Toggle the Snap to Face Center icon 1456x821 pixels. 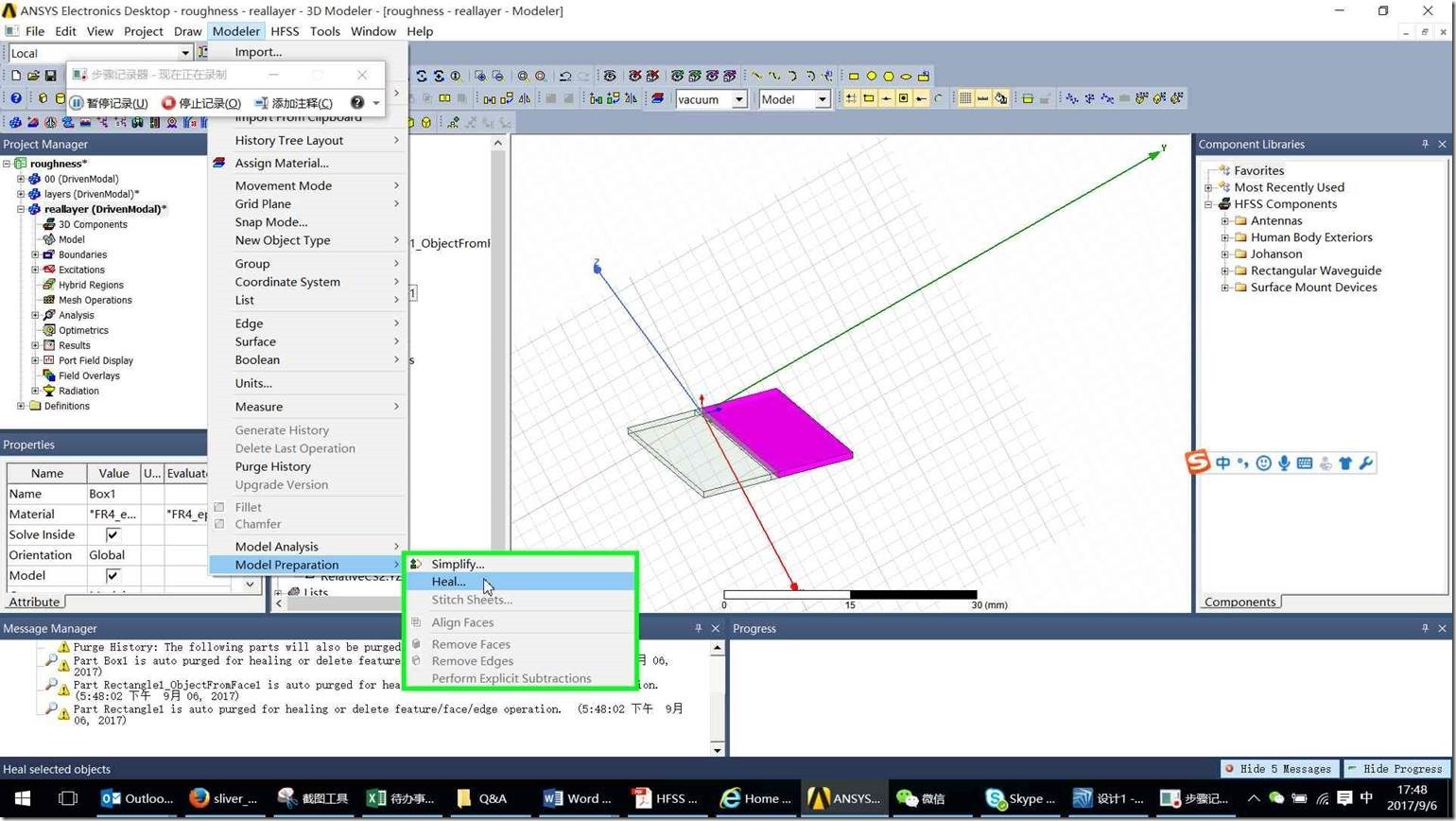click(903, 98)
